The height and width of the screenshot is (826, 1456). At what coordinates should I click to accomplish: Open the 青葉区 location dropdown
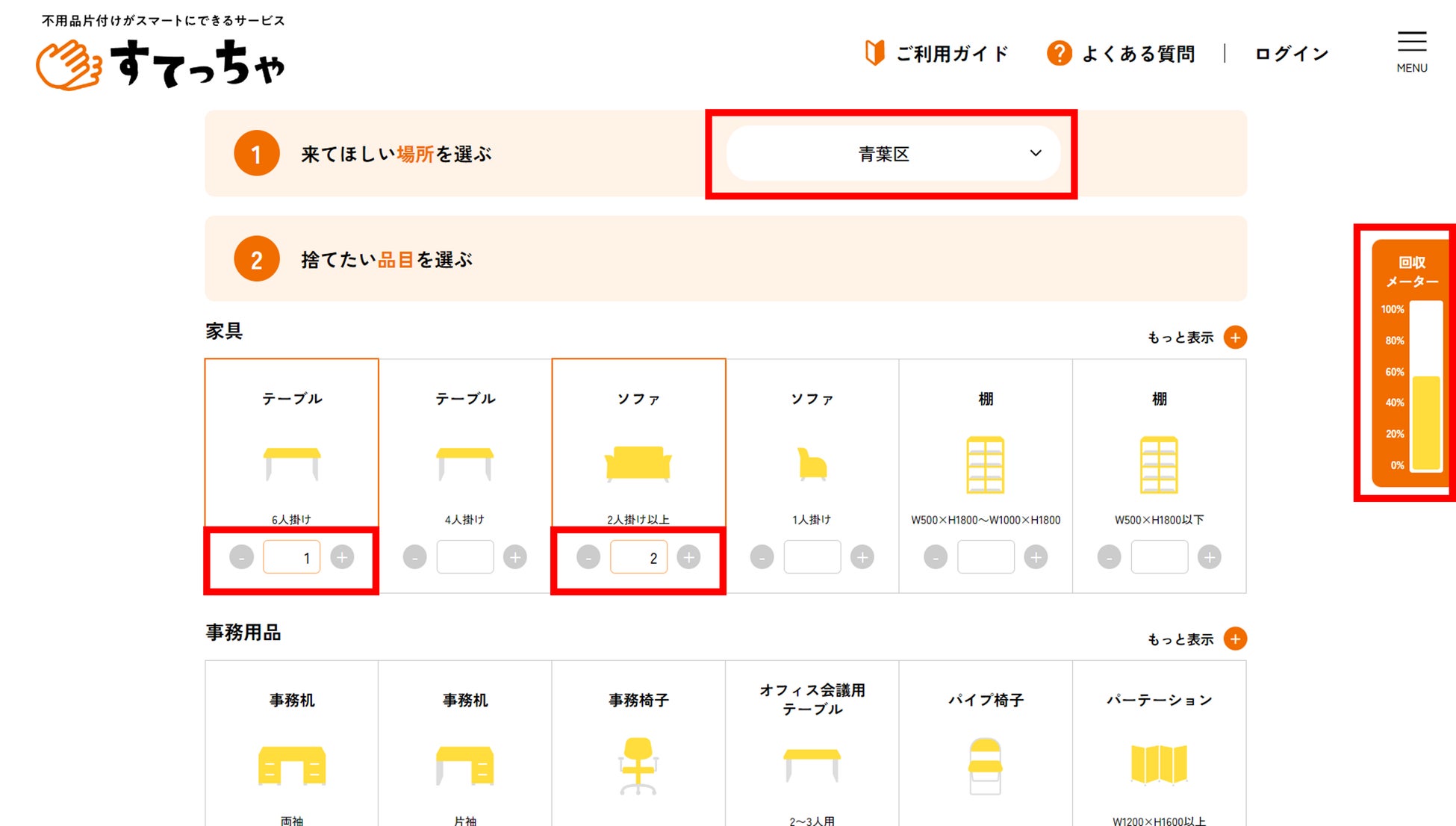893,154
